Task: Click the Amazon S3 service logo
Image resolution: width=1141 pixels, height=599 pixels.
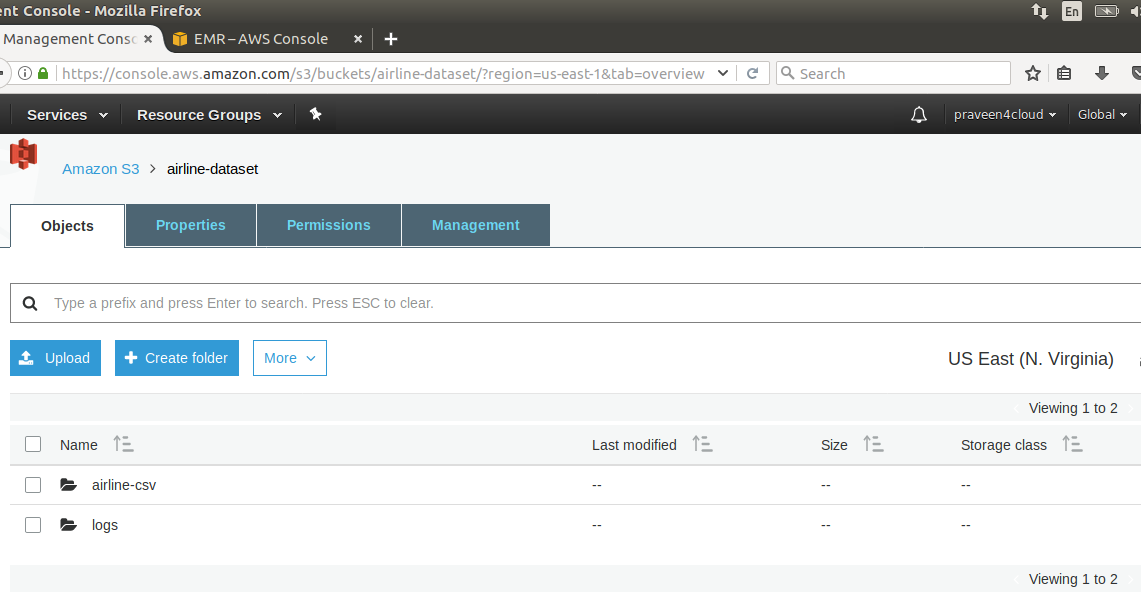Action: click(x=22, y=154)
